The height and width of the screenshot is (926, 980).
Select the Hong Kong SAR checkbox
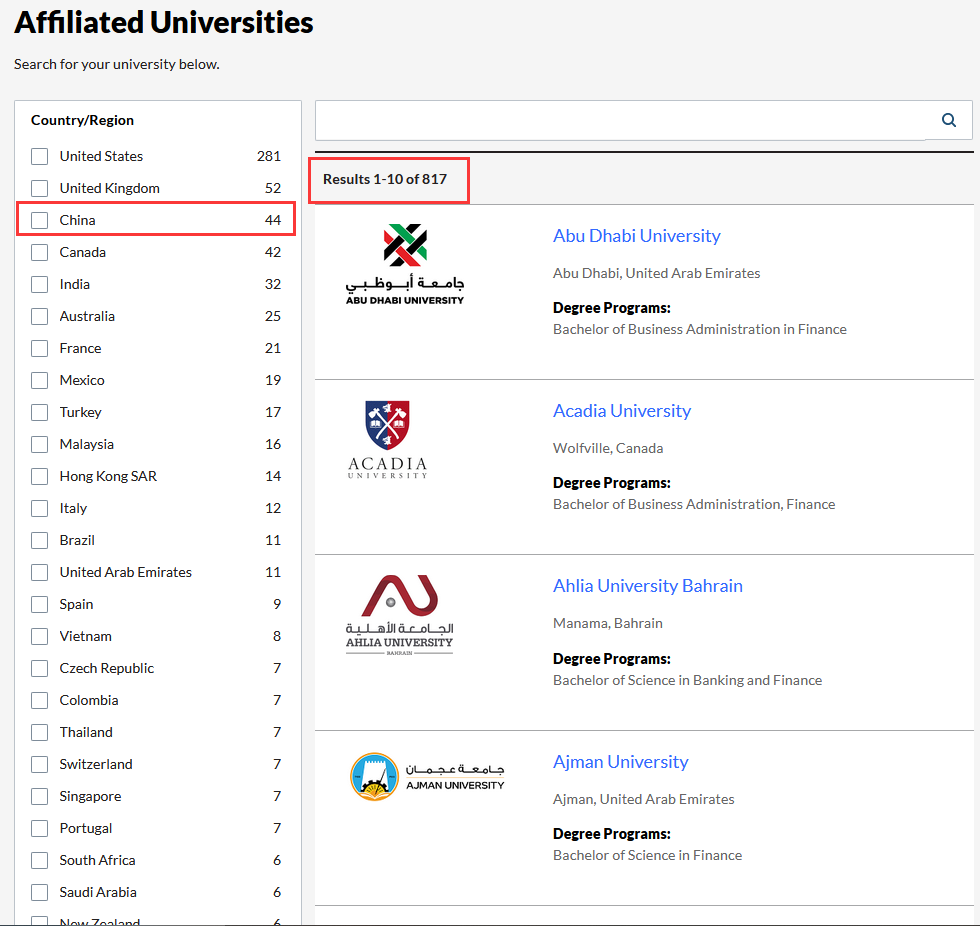point(39,476)
